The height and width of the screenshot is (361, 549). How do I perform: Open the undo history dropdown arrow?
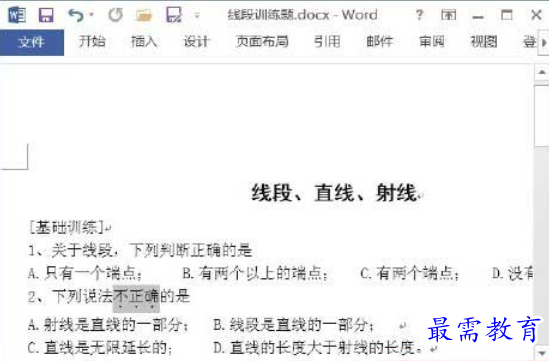coord(91,15)
